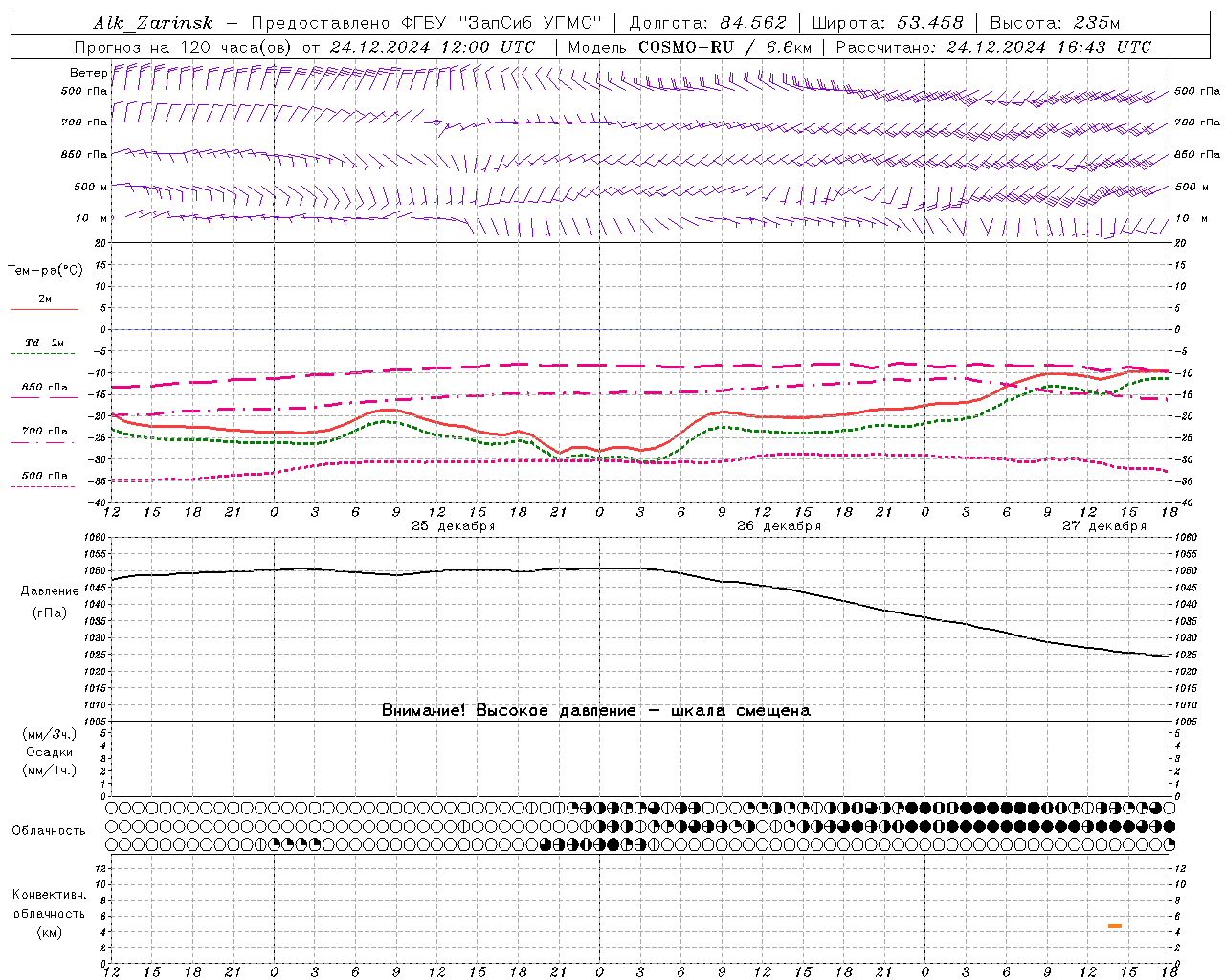
Task: Click the '700 гПа' temperature legend entry
Action: pos(44,432)
